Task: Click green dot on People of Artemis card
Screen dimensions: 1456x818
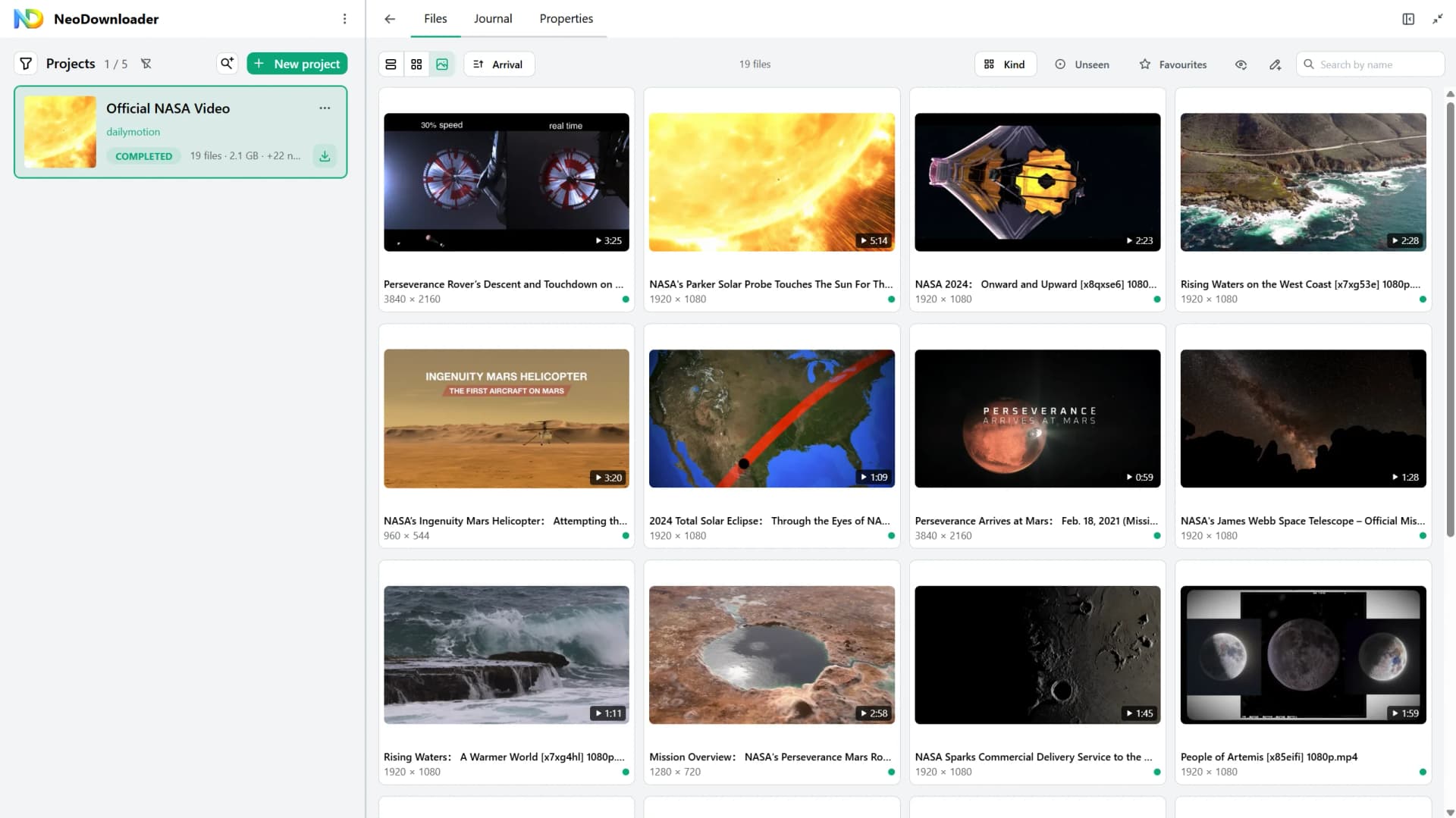Action: tap(1423, 773)
